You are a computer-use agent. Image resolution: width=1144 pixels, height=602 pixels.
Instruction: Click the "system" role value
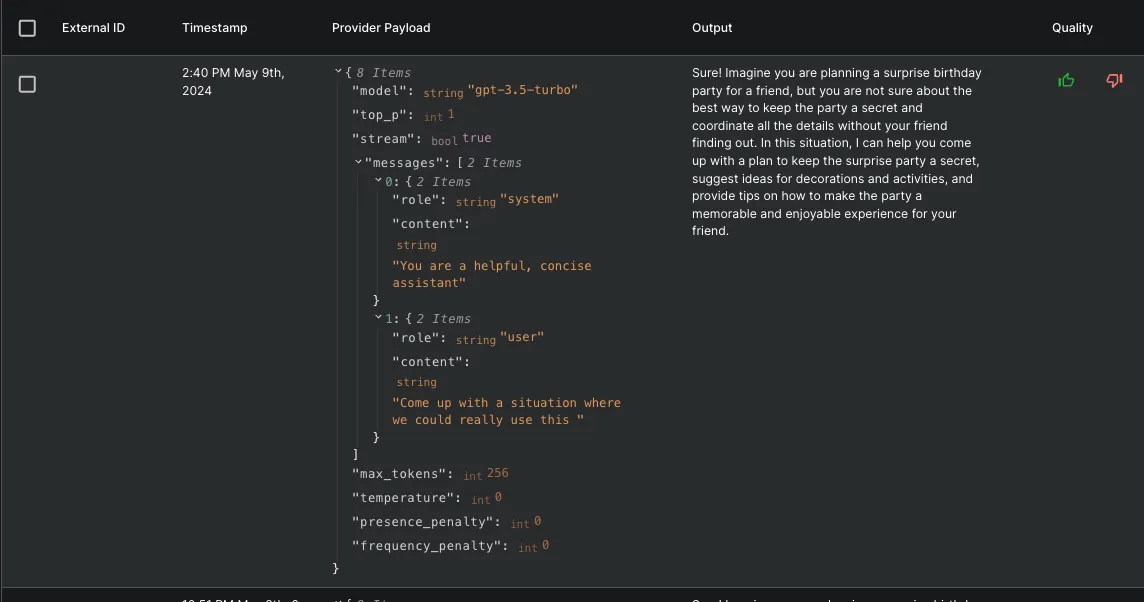(529, 198)
